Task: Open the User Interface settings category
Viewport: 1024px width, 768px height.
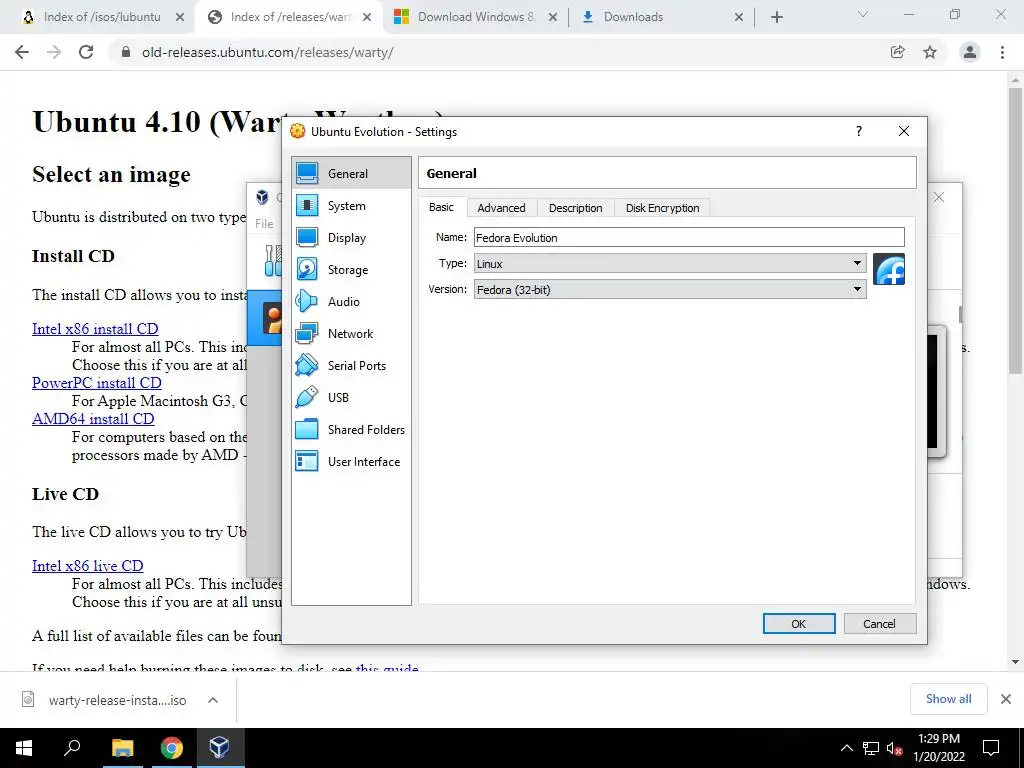Action: [x=351, y=462]
